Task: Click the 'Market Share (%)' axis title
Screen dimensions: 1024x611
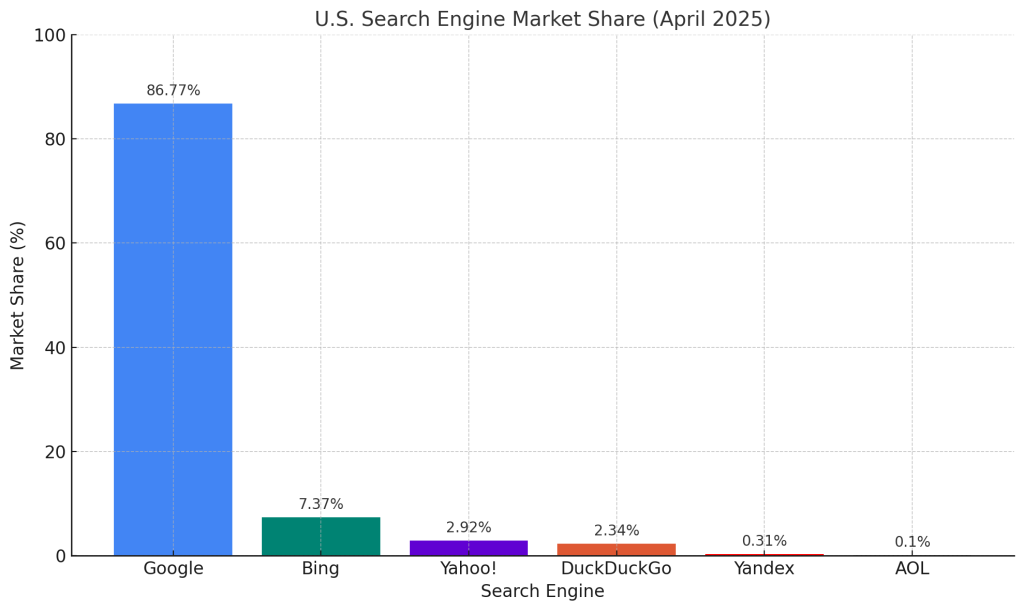Action: (x=18, y=296)
